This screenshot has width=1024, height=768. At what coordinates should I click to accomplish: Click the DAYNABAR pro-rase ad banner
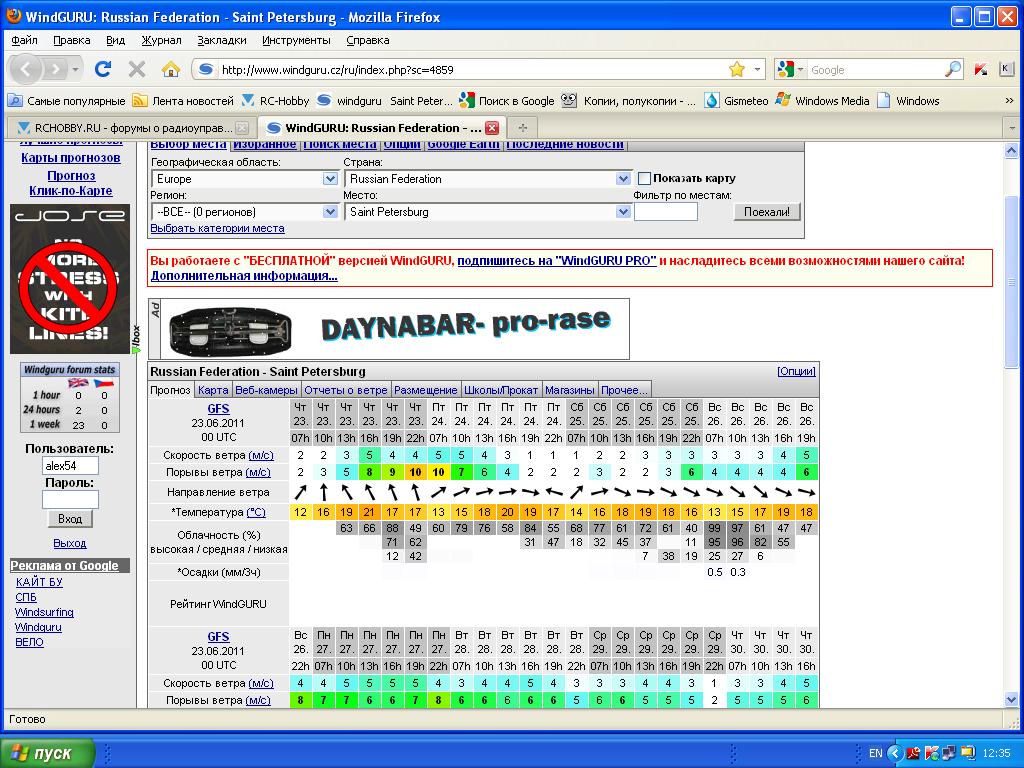click(390, 328)
